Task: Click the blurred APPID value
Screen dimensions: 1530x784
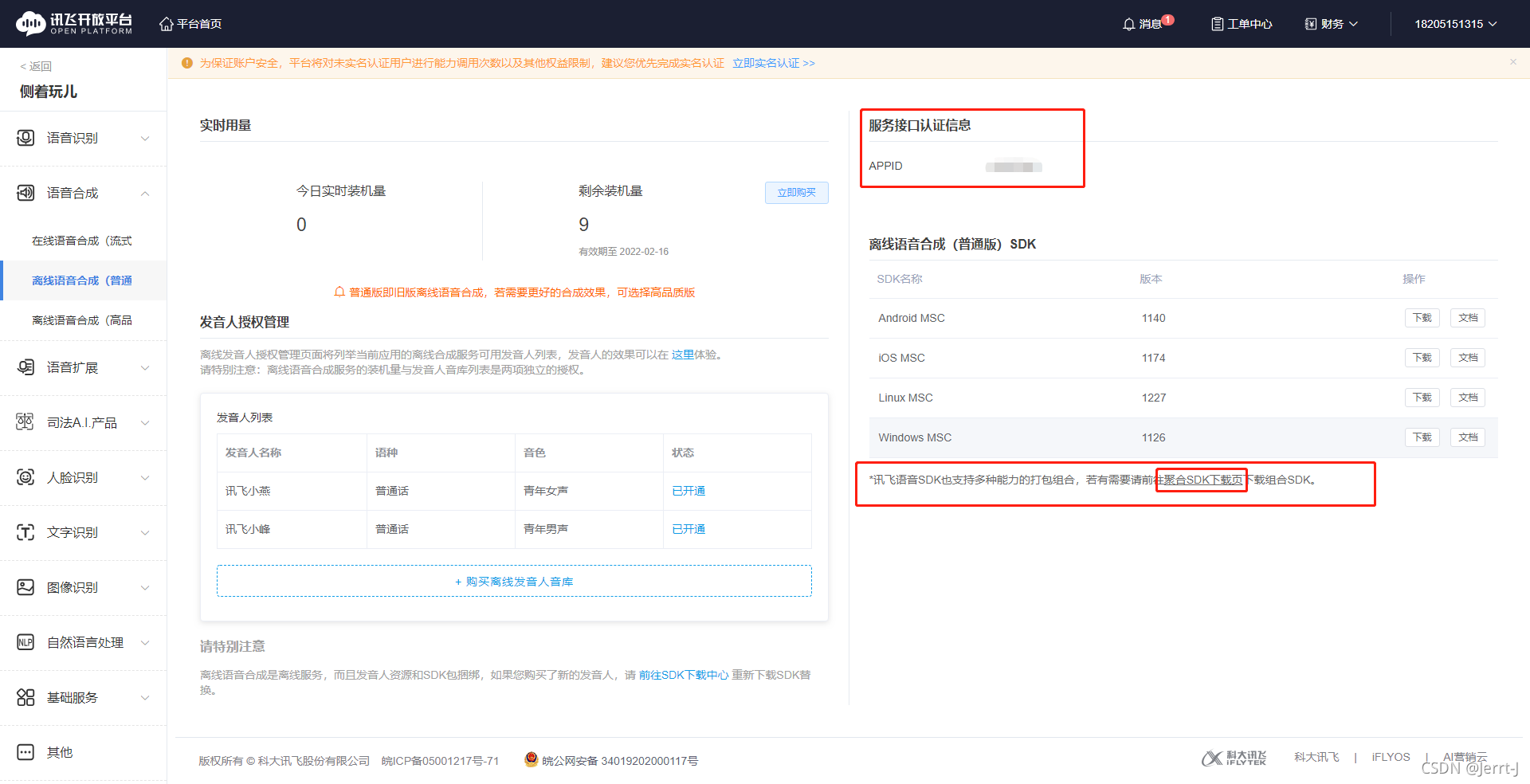Action: [1014, 167]
